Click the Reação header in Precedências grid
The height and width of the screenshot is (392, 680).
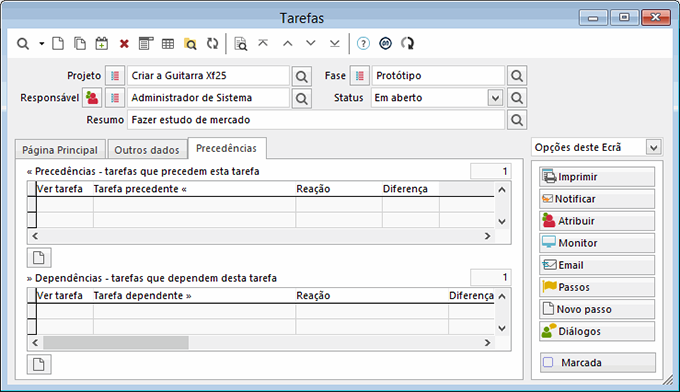tap(339, 189)
